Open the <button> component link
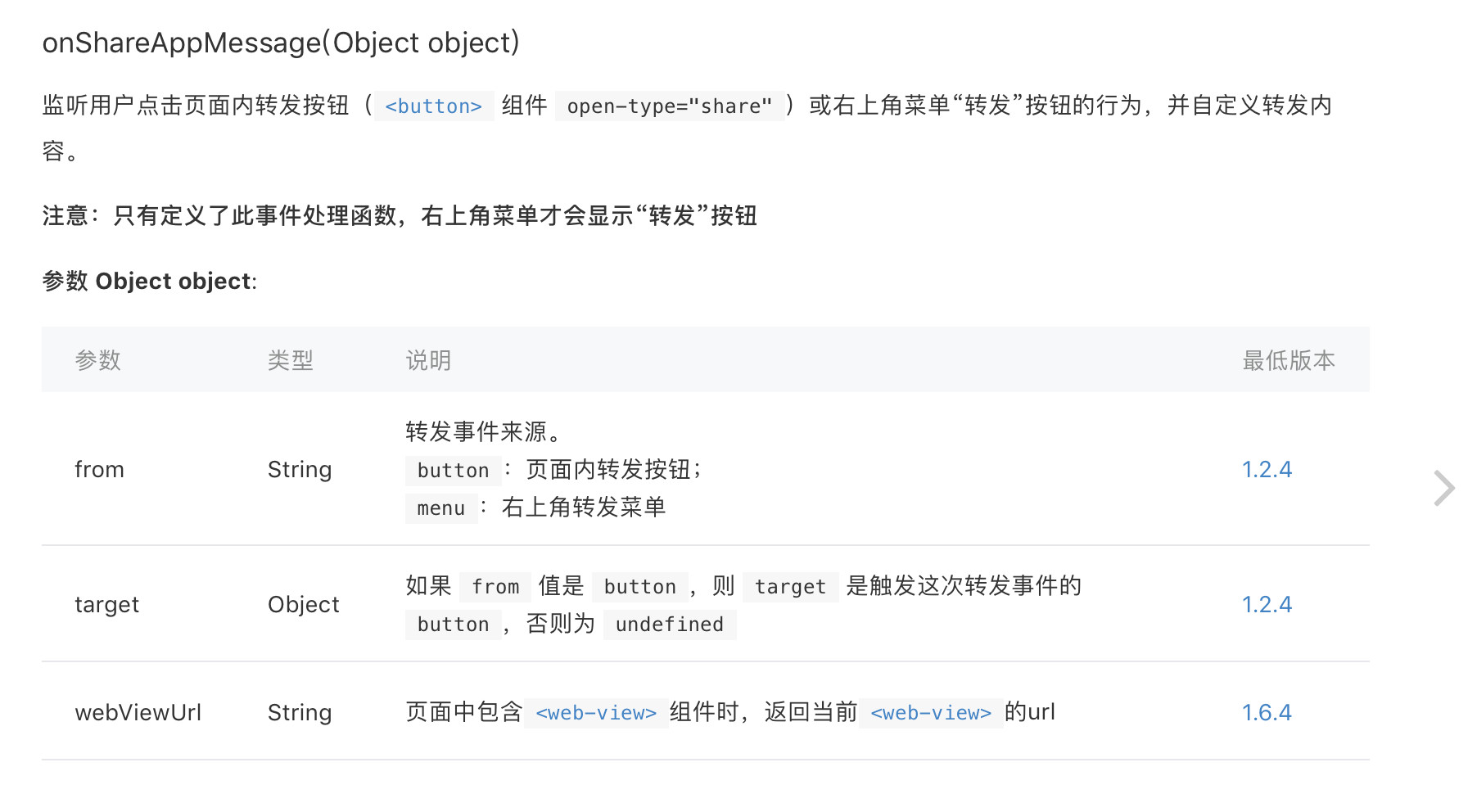The image size is (1477, 812). pyautogui.click(x=433, y=106)
